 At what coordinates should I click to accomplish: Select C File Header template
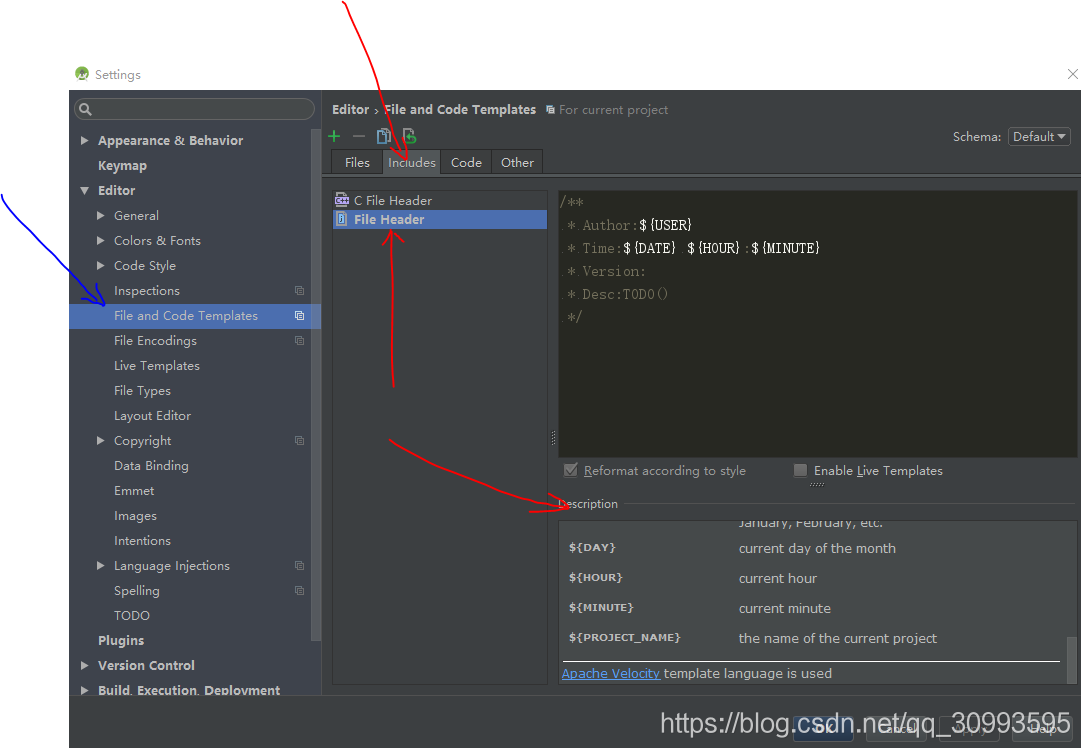[440, 201]
